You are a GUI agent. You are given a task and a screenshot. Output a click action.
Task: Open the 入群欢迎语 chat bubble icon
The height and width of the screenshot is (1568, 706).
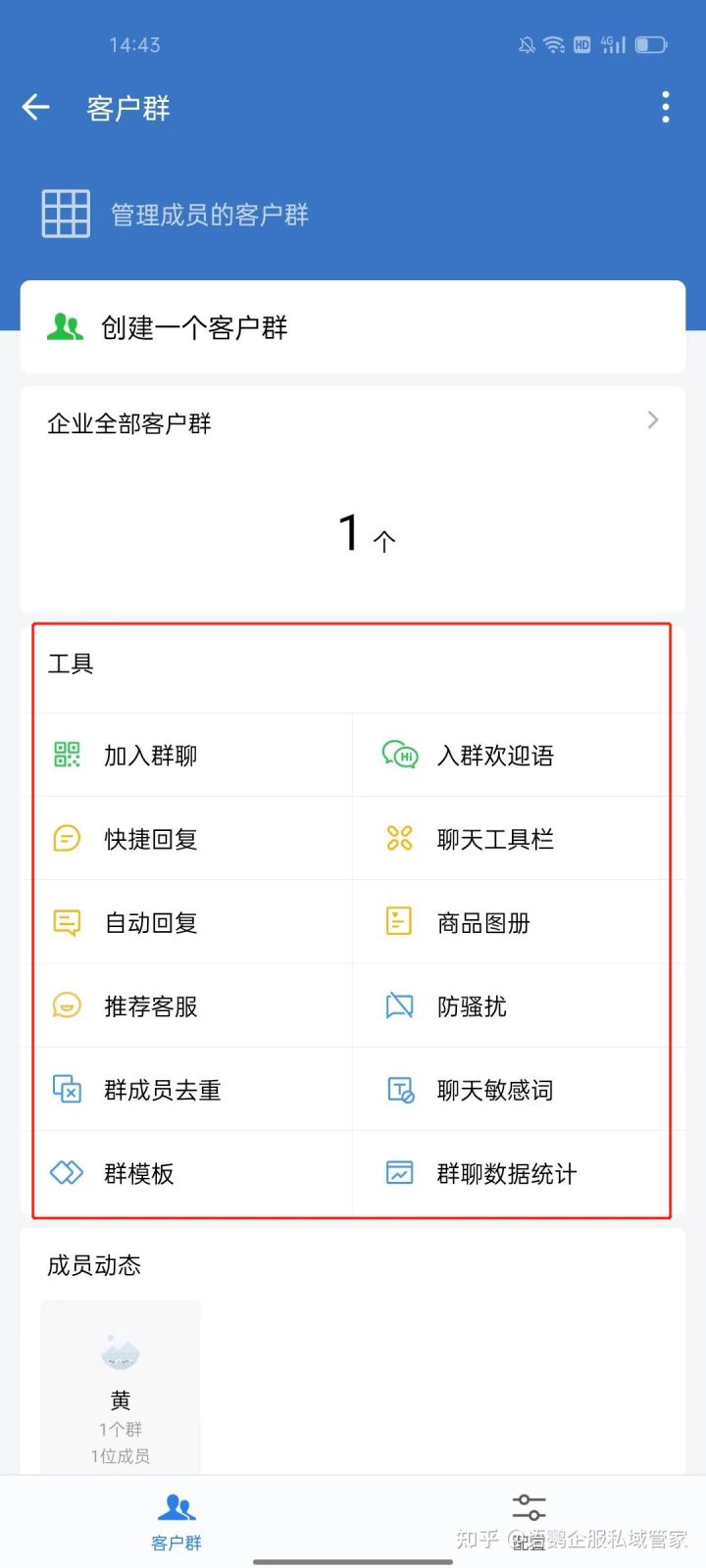[399, 755]
